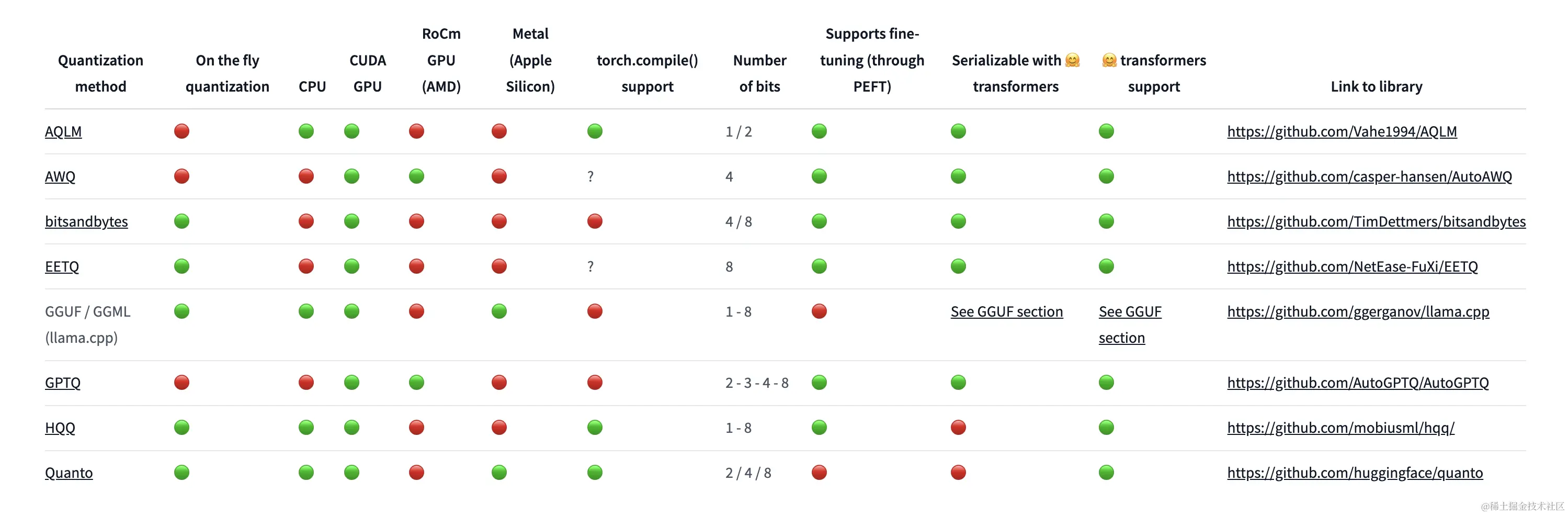
Task: Open the AutoAWQ GitHub library link
Action: click(x=1369, y=177)
